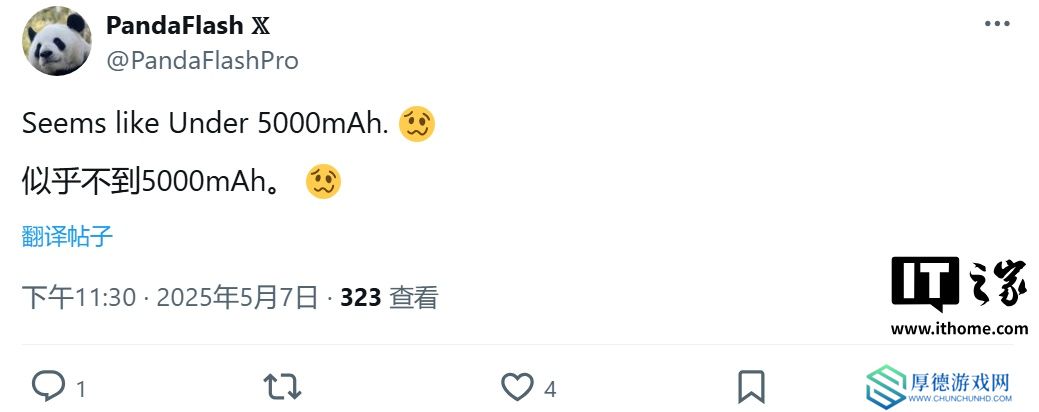Click the 厚德游戏网 watermark logo
The height and width of the screenshot is (412, 1039).
coord(940,387)
